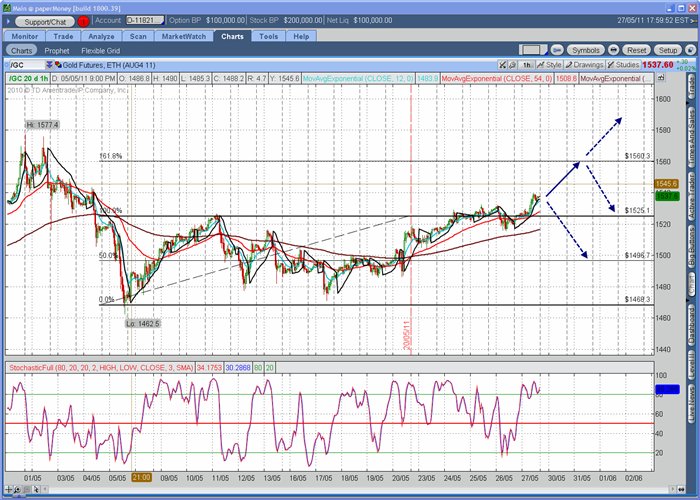Image resolution: width=700 pixels, height=500 pixels.
Task: Open the Studies menu
Action: click(623, 65)
